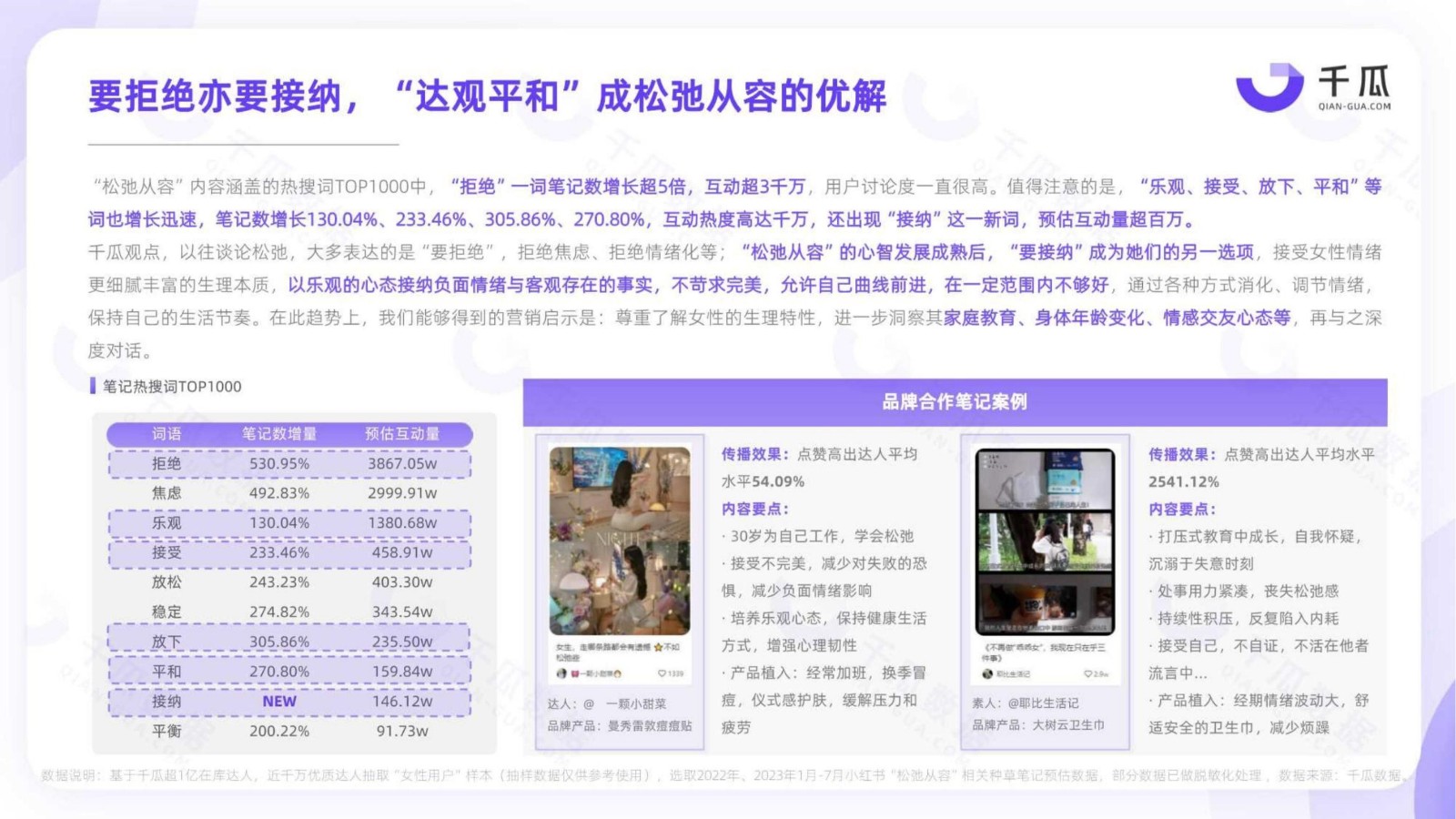Click the @耶比生活记 creator name
The width and height of the screenshot is (1456, 819).
coord(1043,703)
